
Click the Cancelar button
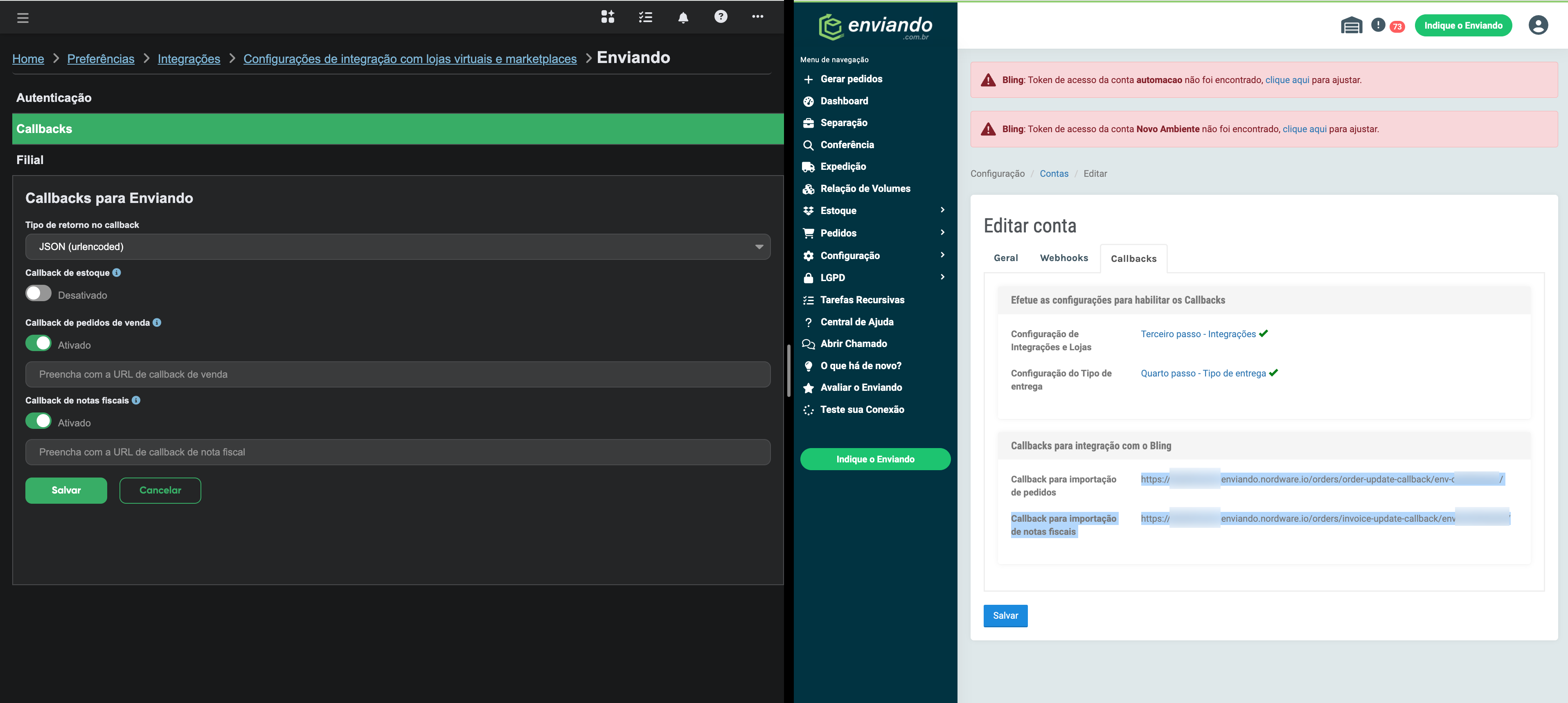[x=160, y=491]
